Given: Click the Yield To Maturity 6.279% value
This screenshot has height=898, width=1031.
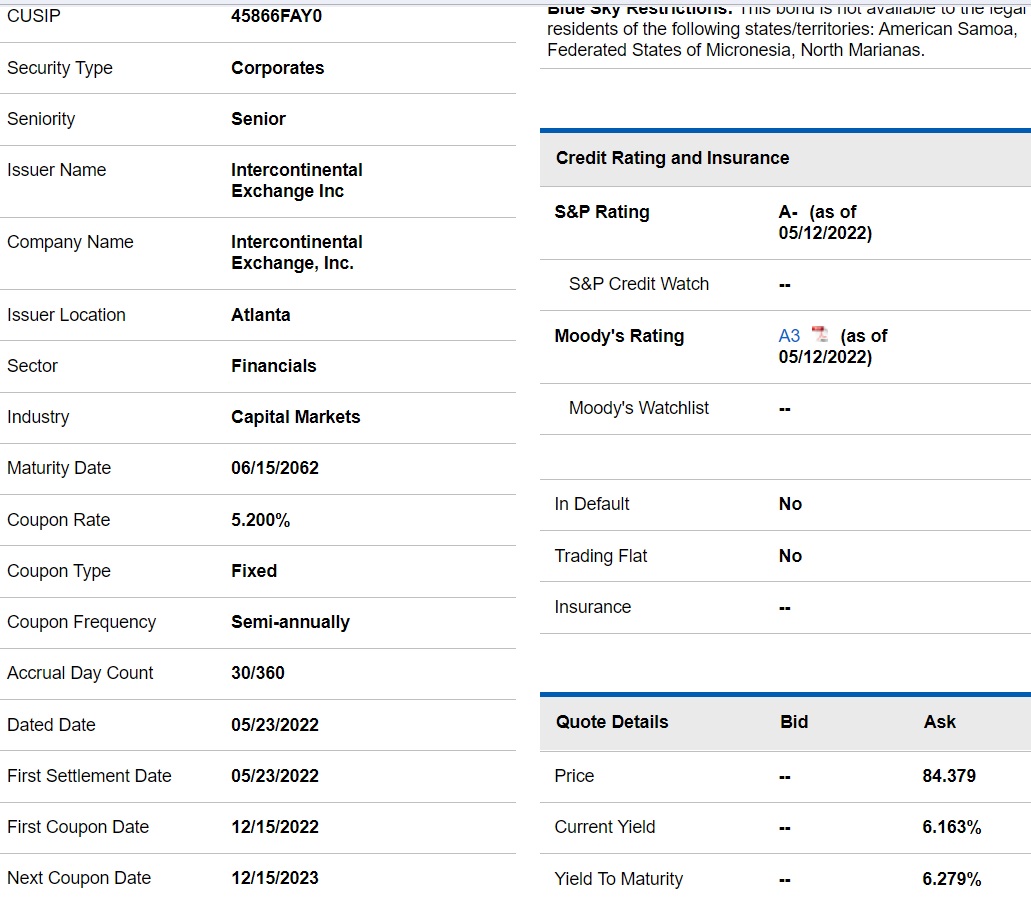Looking at the screenshot, I should pos(951,879).
